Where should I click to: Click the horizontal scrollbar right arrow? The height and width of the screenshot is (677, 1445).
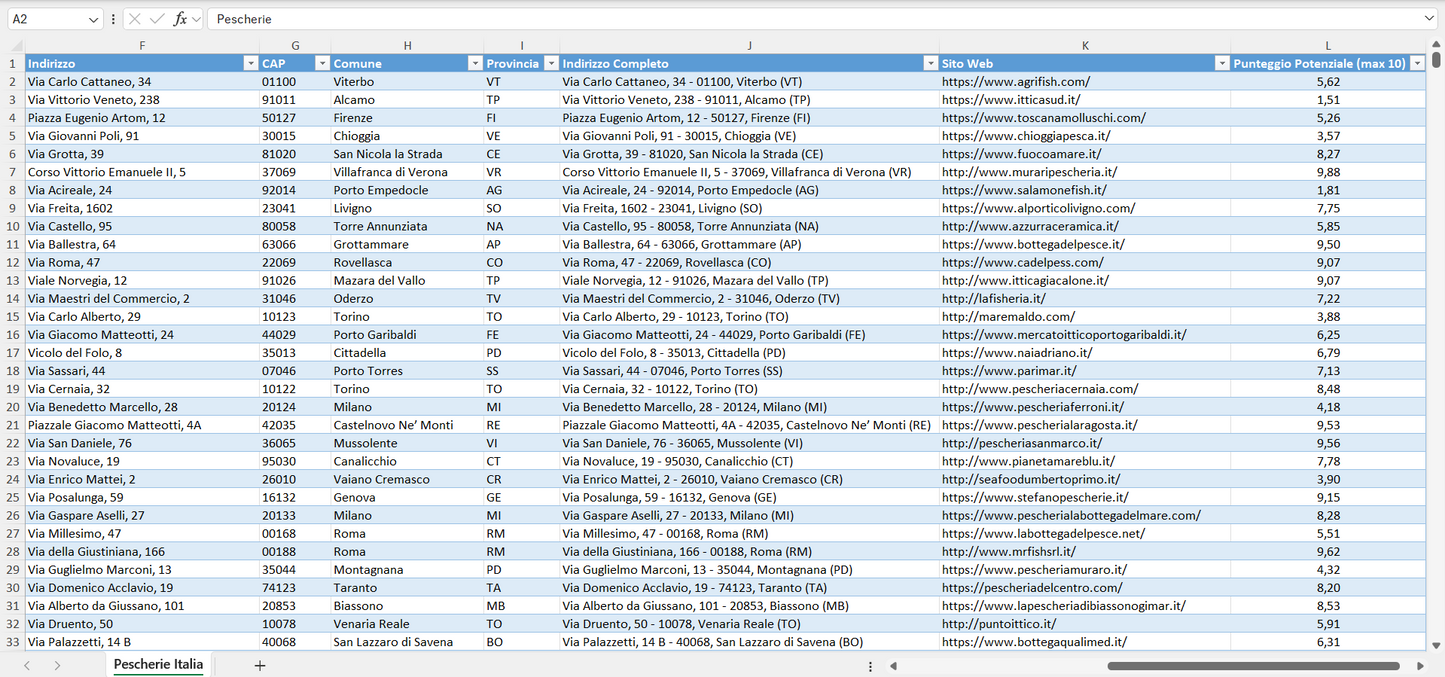click(1421, 665)
